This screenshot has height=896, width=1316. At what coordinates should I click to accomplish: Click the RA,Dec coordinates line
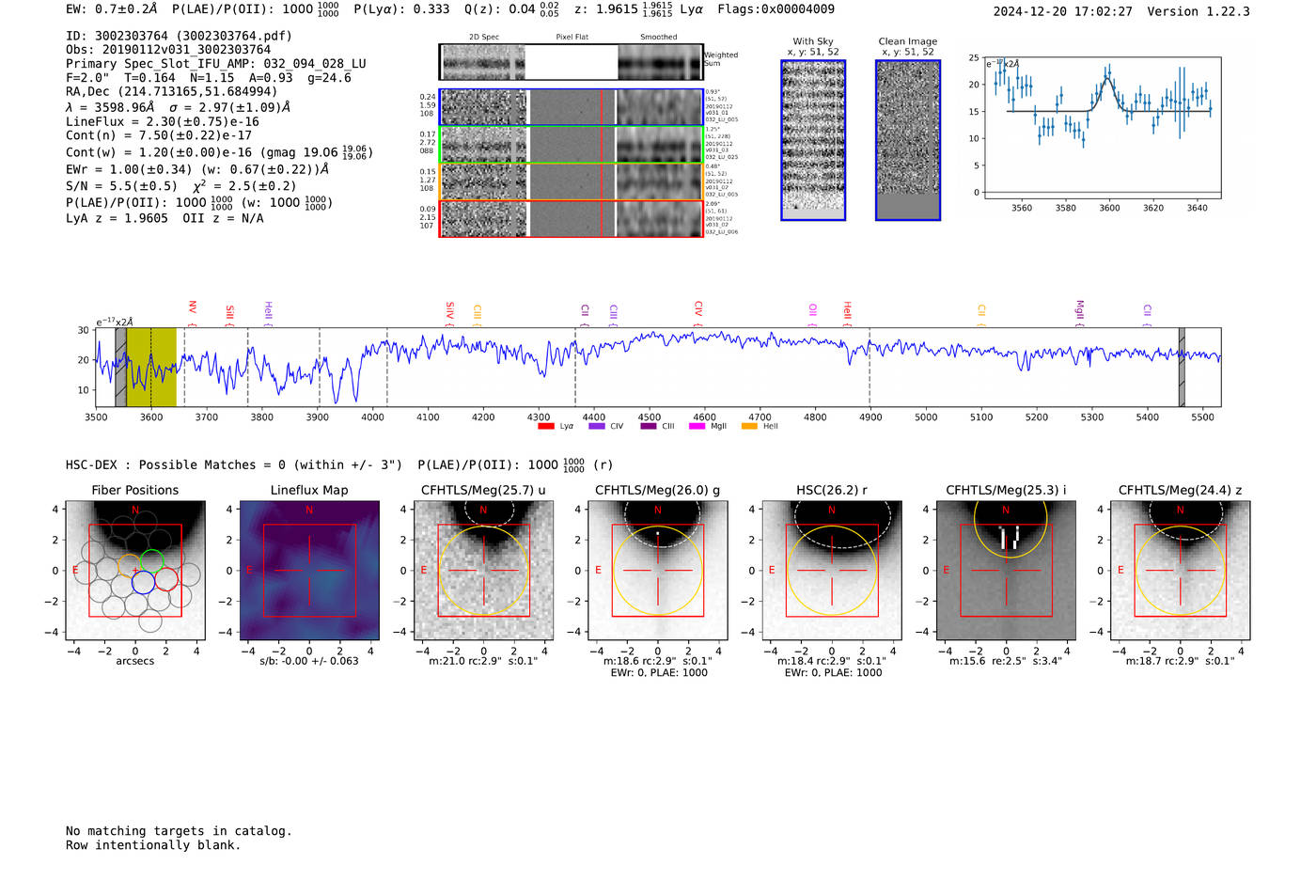pos(171,91)
